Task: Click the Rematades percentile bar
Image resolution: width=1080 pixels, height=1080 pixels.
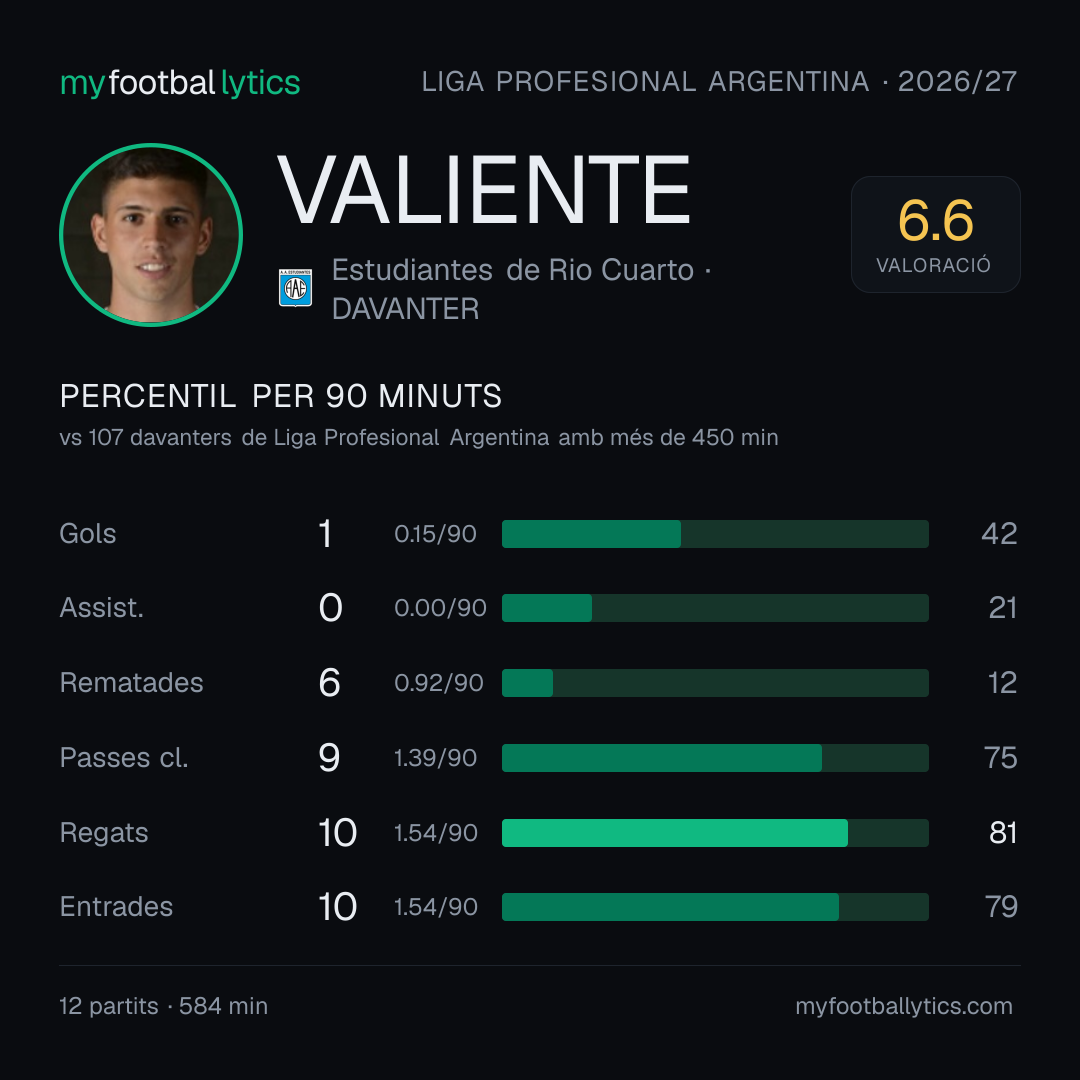Action: coord(715,683)
